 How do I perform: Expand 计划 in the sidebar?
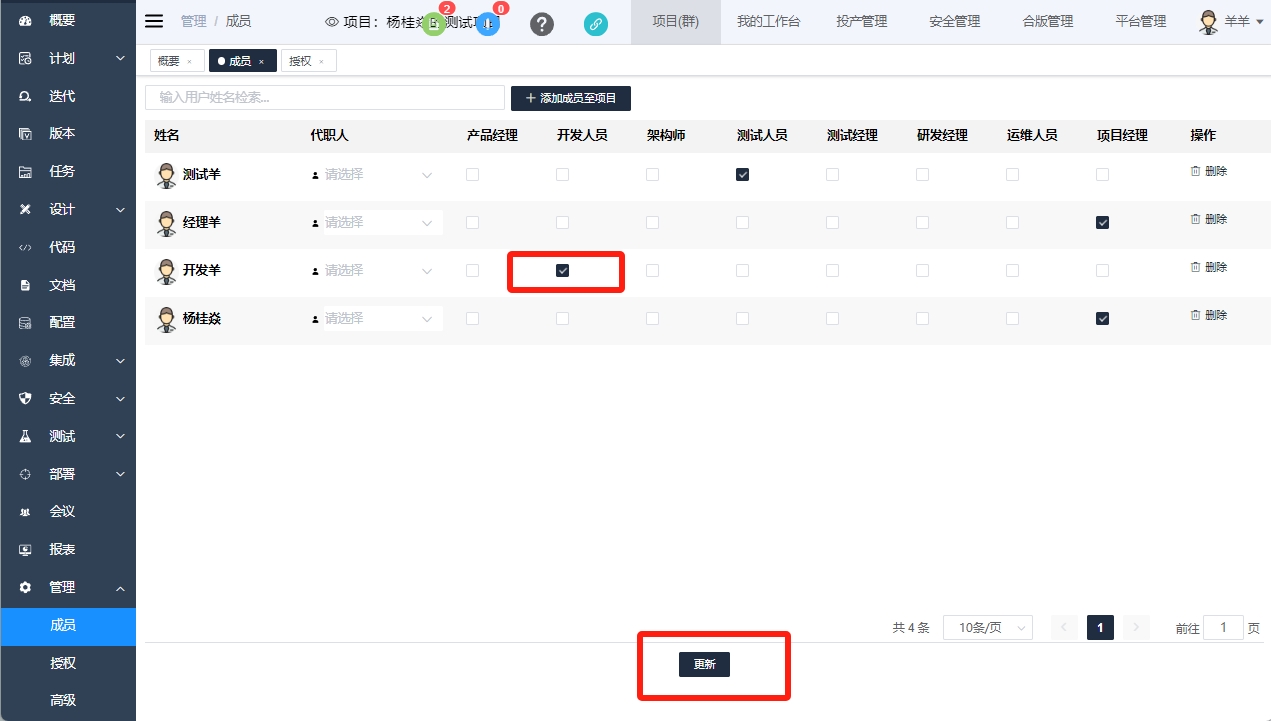point(68,58)
